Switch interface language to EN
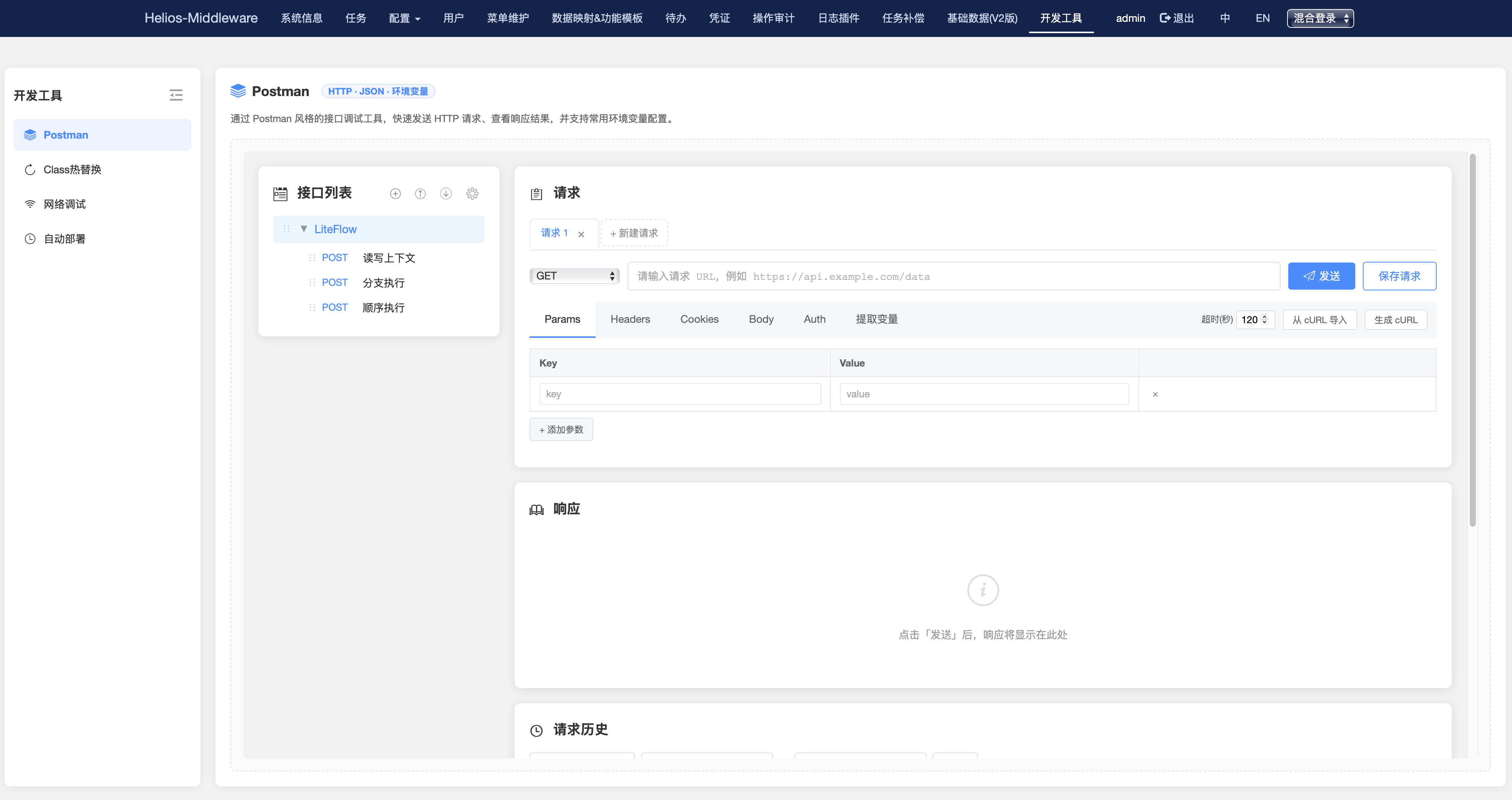1512x800 pixels. pos(1263,18)
